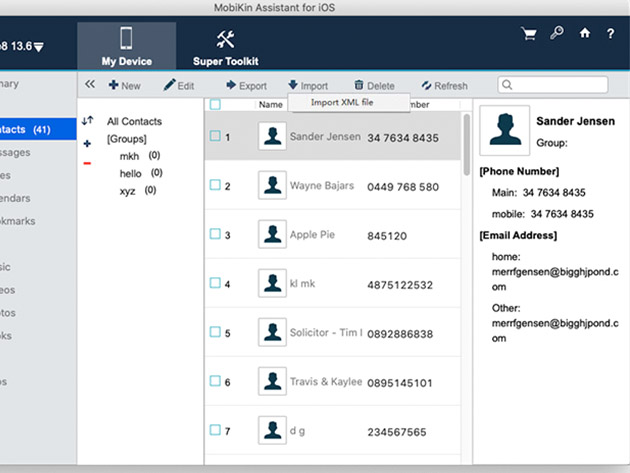
Task: Open help with the question mark icon
Action: click(x=610, y=33)
